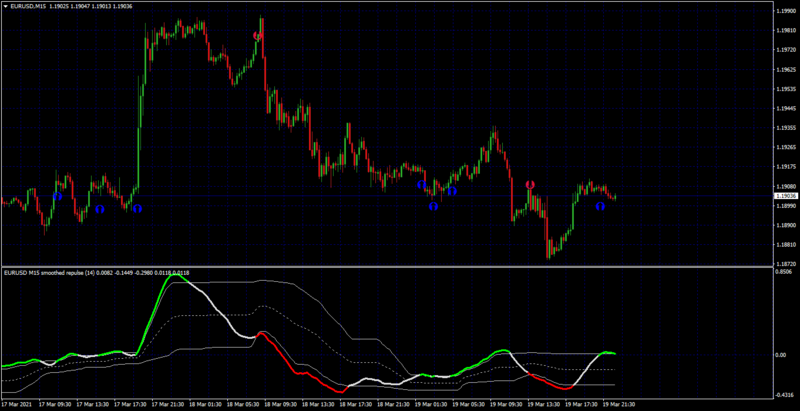Click the 1.19625 price axis label
Image resolution: width=800 pixels, height=411 pixels.
[785, 69]
